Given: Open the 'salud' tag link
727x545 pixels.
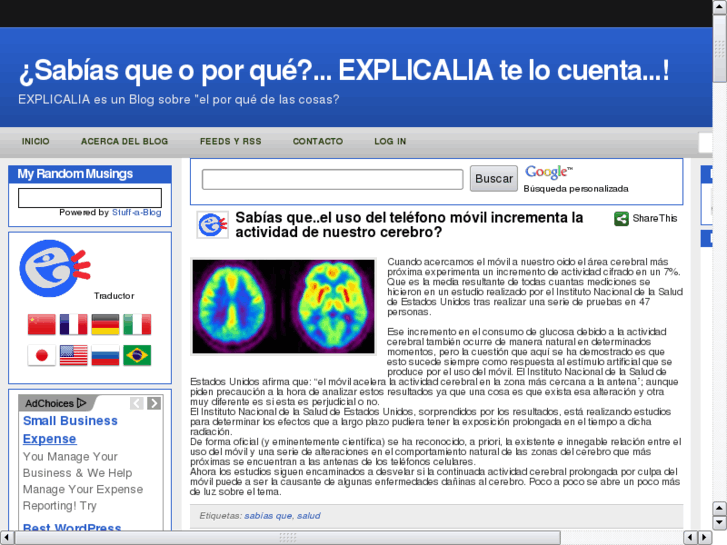Looking at the screenshot, I should (309, 516).
